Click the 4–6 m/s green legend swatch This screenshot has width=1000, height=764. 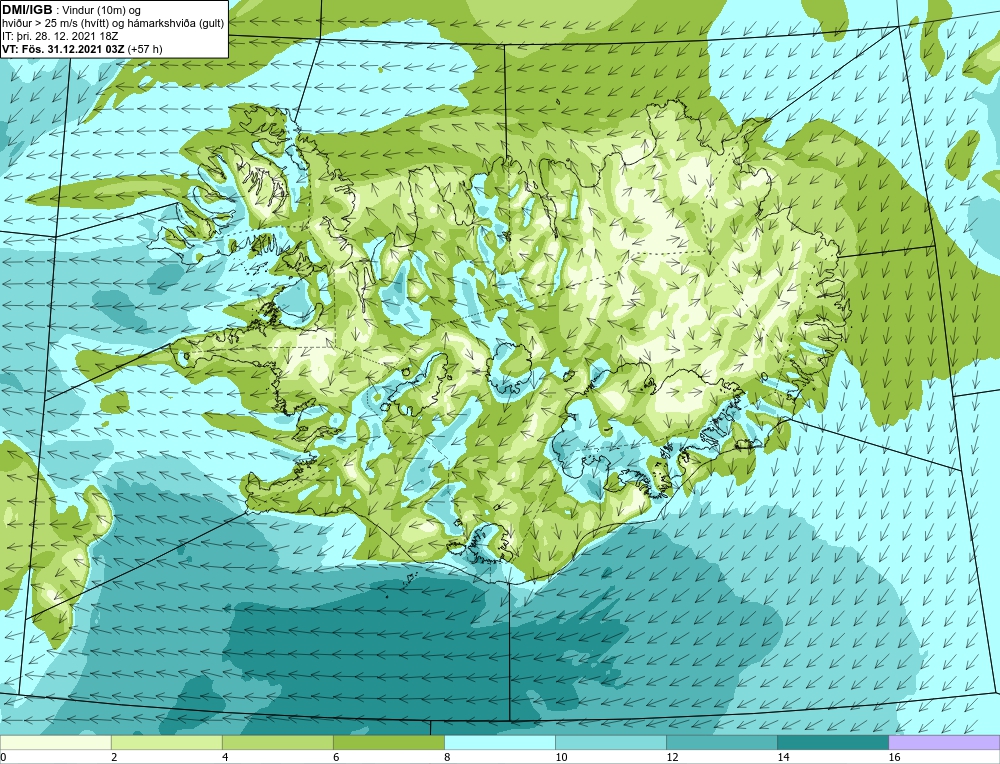tap(277, 742)
